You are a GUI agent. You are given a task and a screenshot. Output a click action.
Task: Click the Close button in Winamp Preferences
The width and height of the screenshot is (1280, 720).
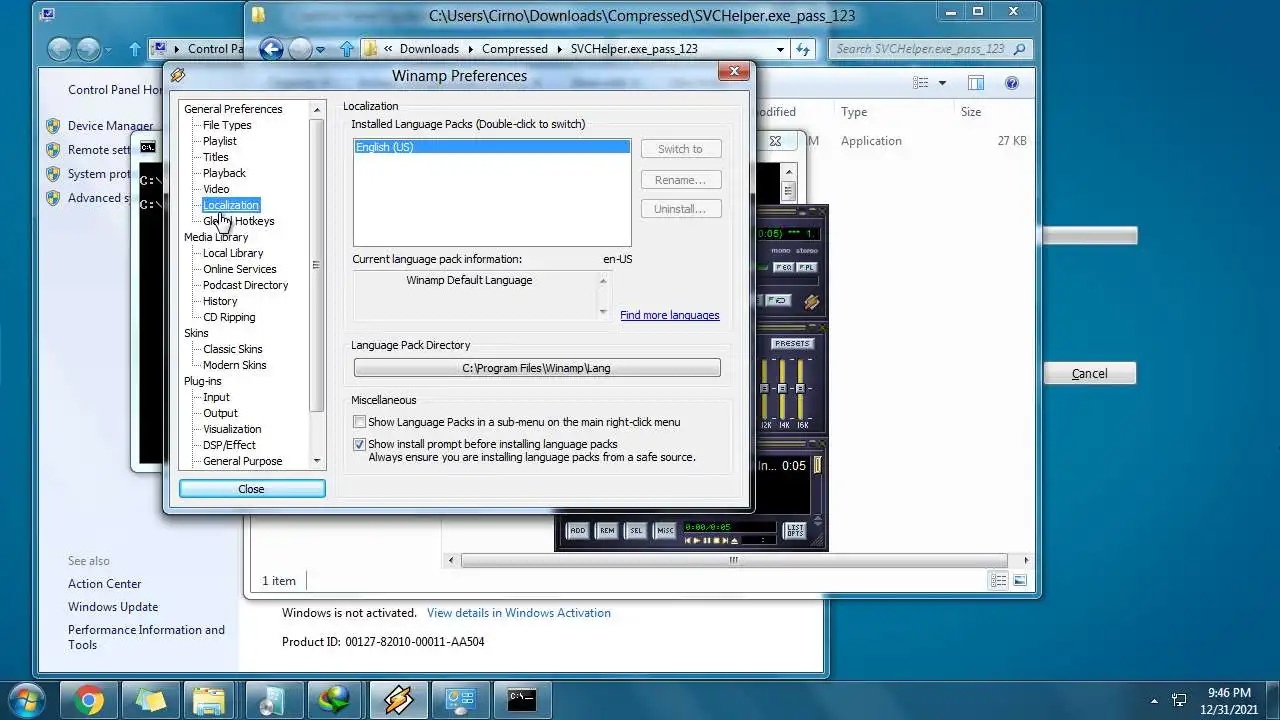pyautogui.click(x=252, y=489)
